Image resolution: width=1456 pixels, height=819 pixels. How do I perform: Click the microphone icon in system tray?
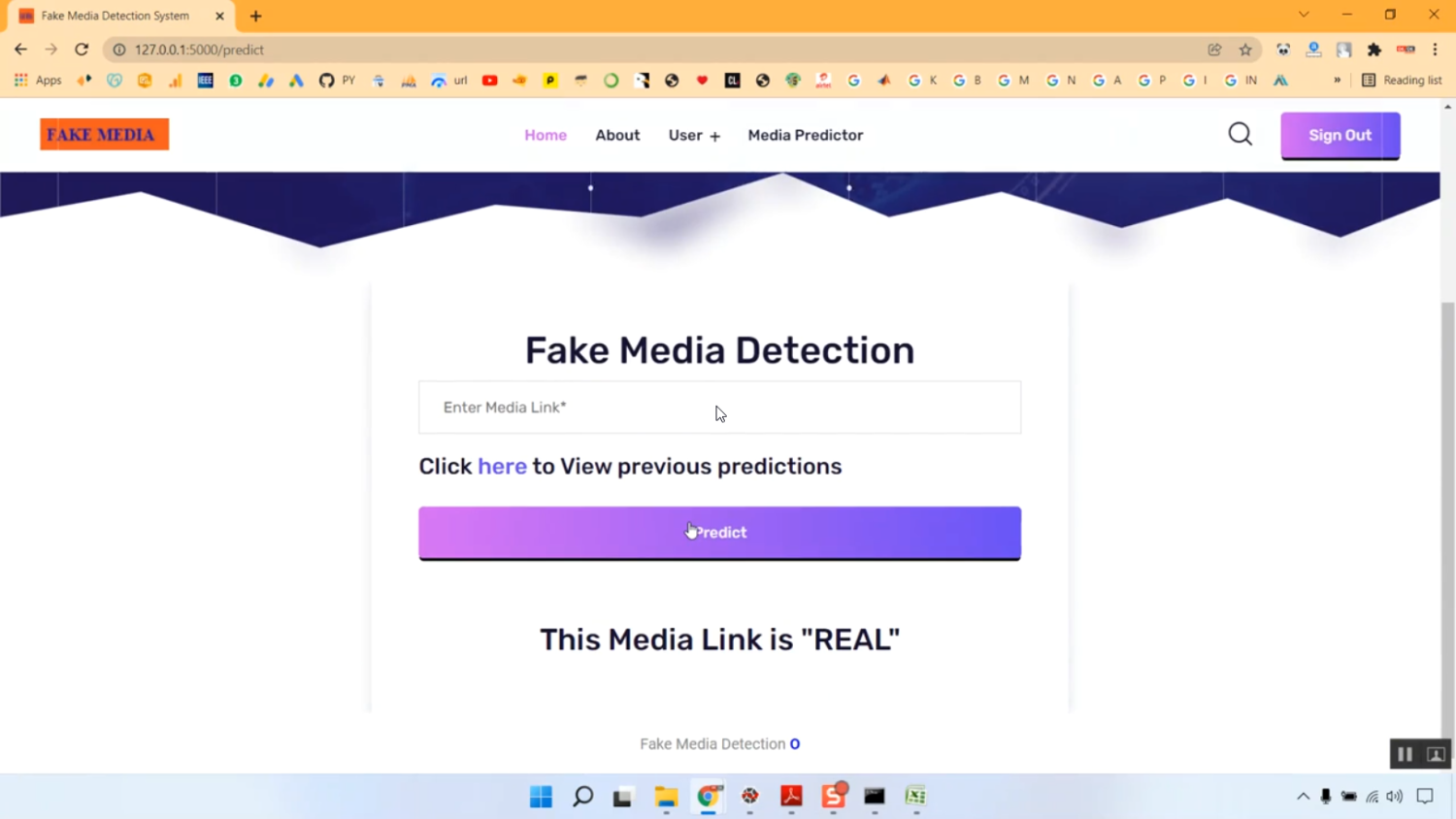[1325, 797]
